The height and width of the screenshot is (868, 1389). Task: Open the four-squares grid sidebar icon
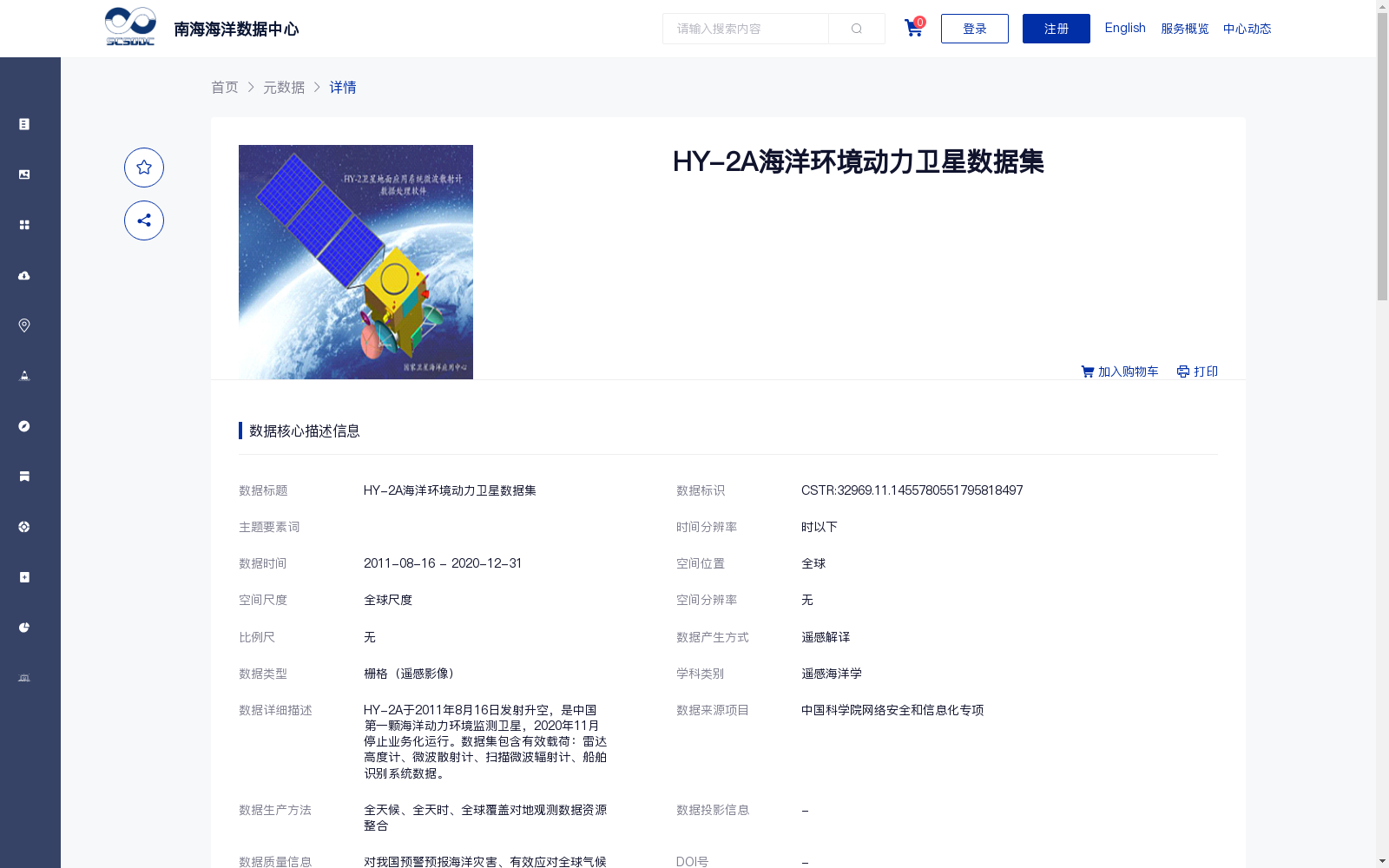coord(24,225)
